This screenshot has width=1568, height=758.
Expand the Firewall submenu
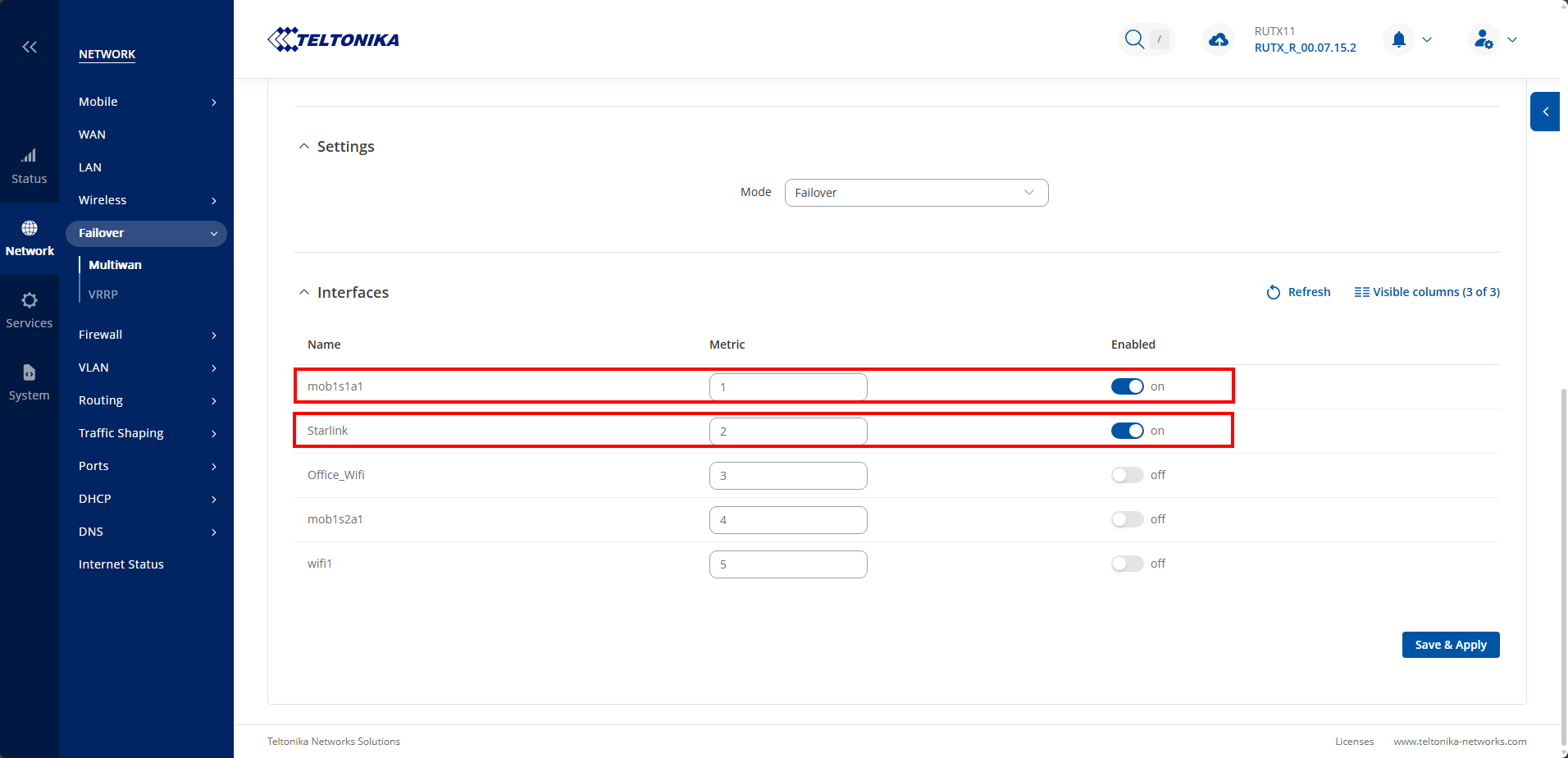click(146, 335)
